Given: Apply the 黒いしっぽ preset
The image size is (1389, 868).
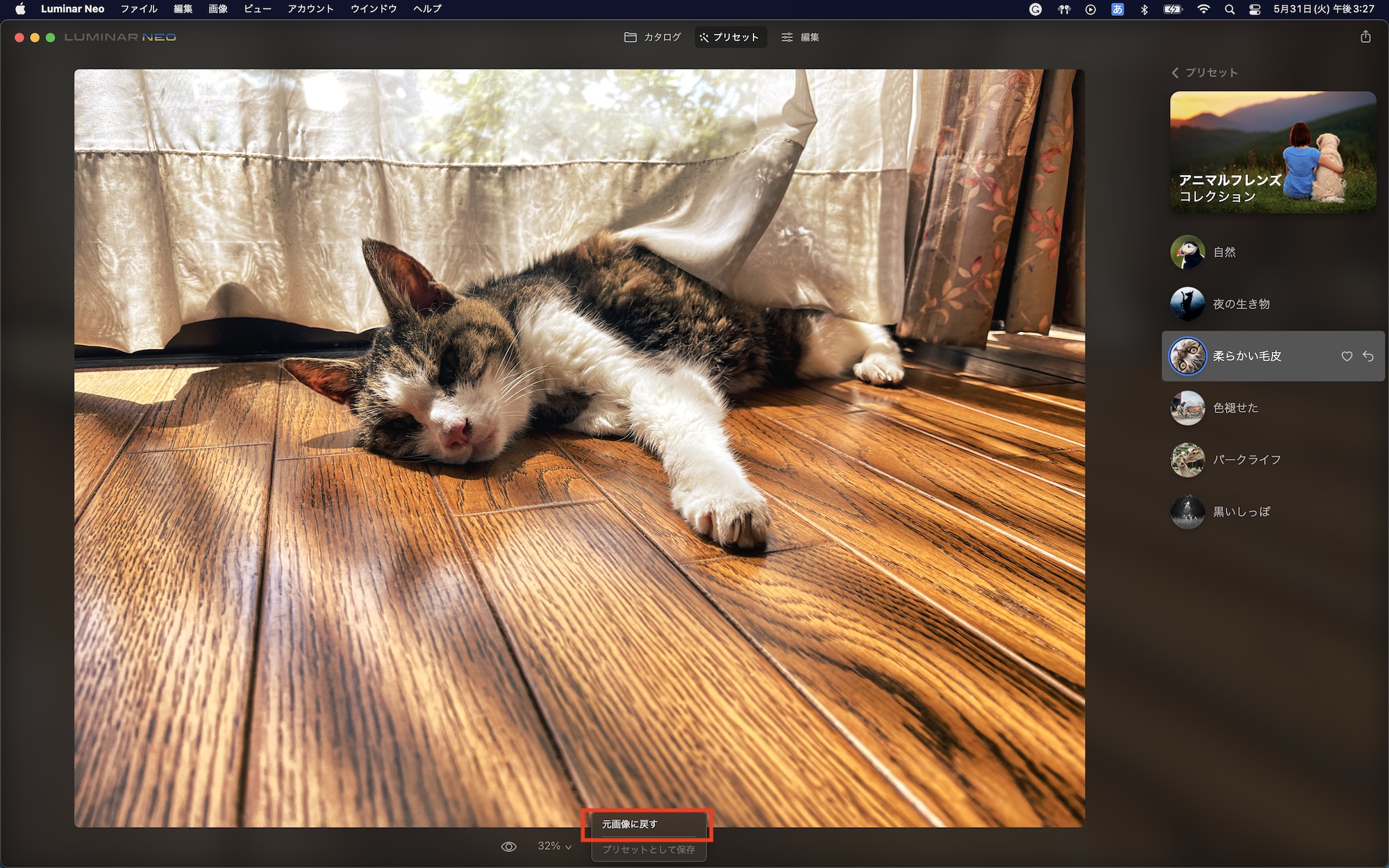Looking at the screenshot, I should point(1240,512).
